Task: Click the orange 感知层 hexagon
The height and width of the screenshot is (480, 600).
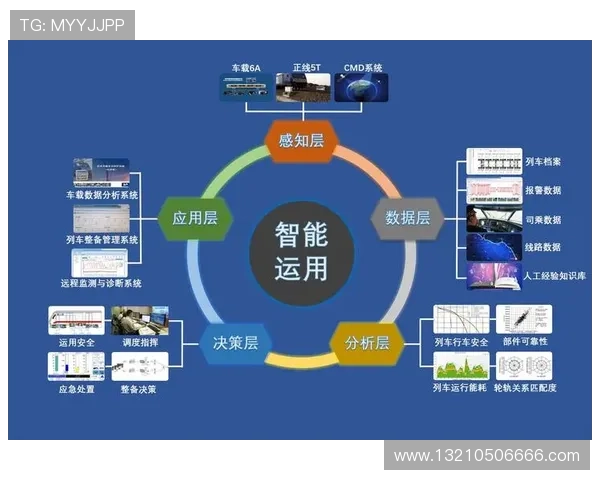Action: [x=301, y=141]
